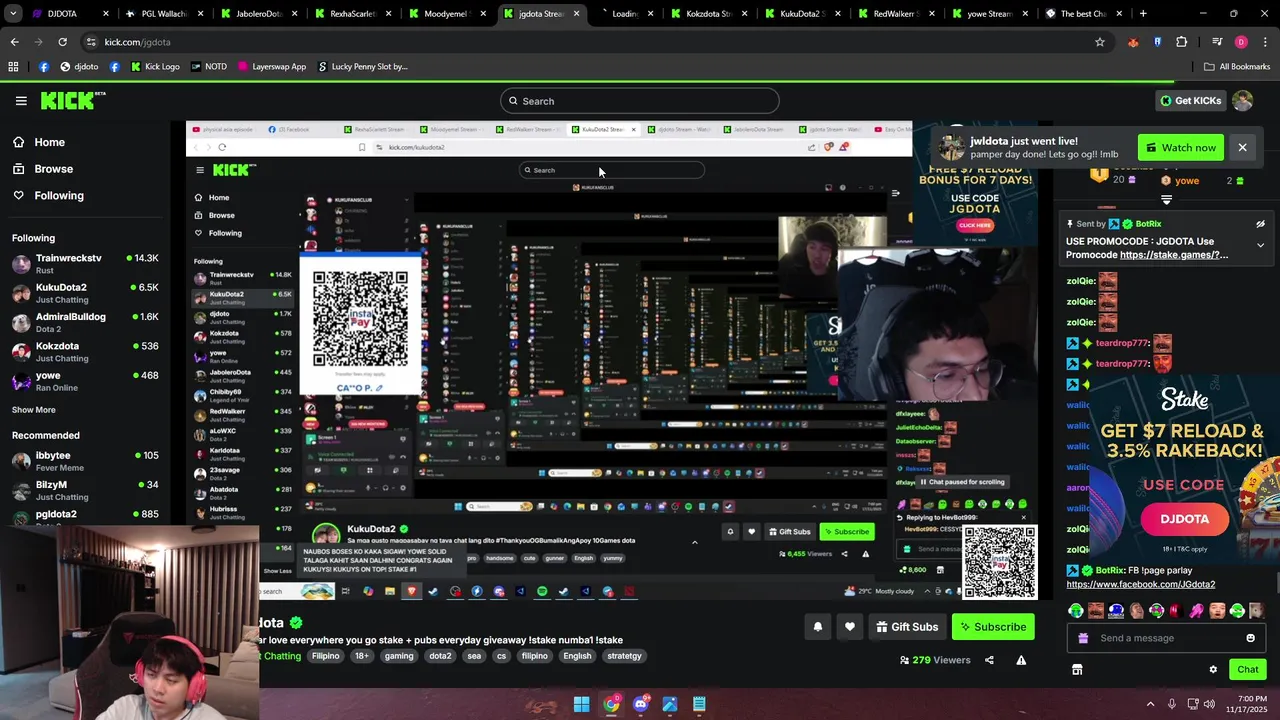Open the Chrome apps grid icon
Screen dimensions: 1280x720
[x=13, y=67]
